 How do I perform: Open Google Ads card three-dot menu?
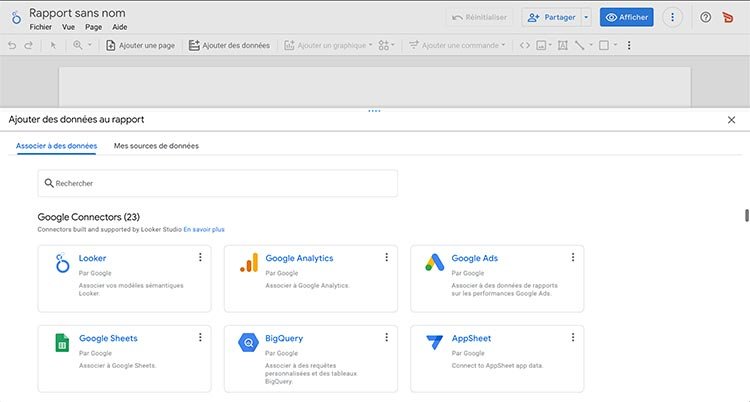[573, 257]
